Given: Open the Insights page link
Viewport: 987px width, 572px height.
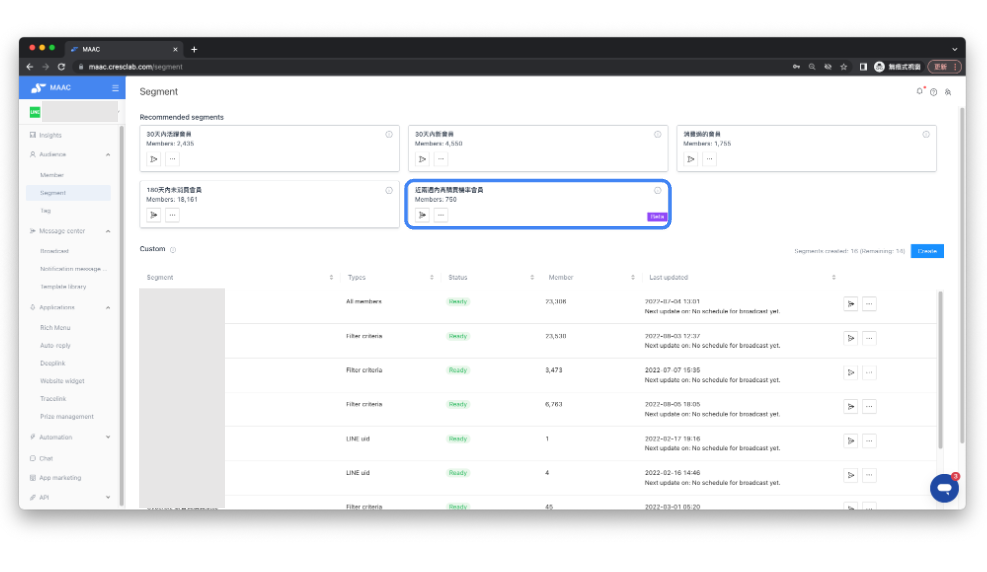Looking at the screenshot, I should click(x=50, y=135).
